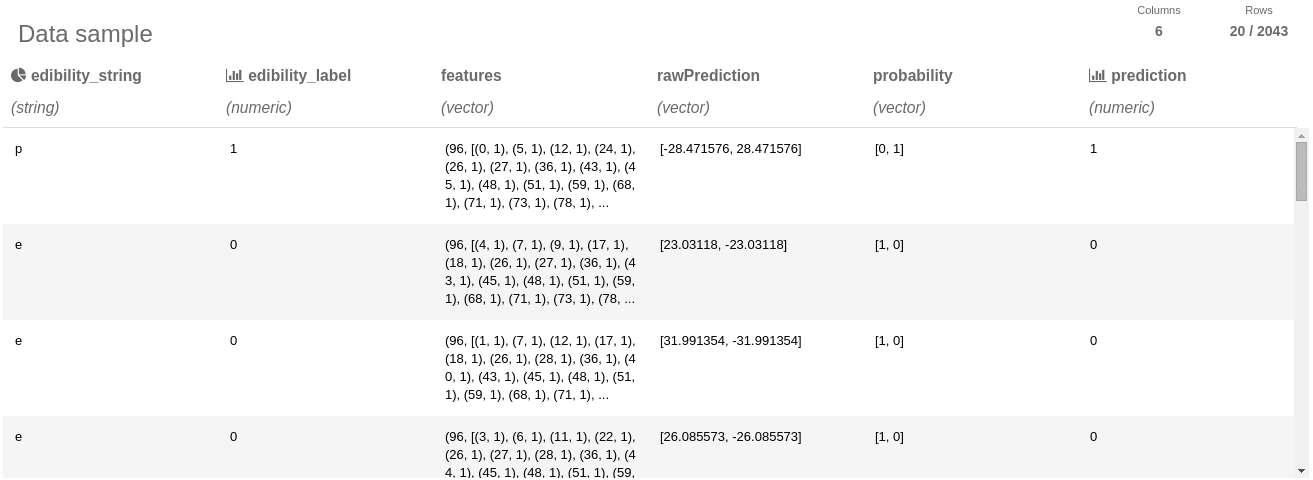
Task: Click the edibility_string column title
Action: [86, 76]
